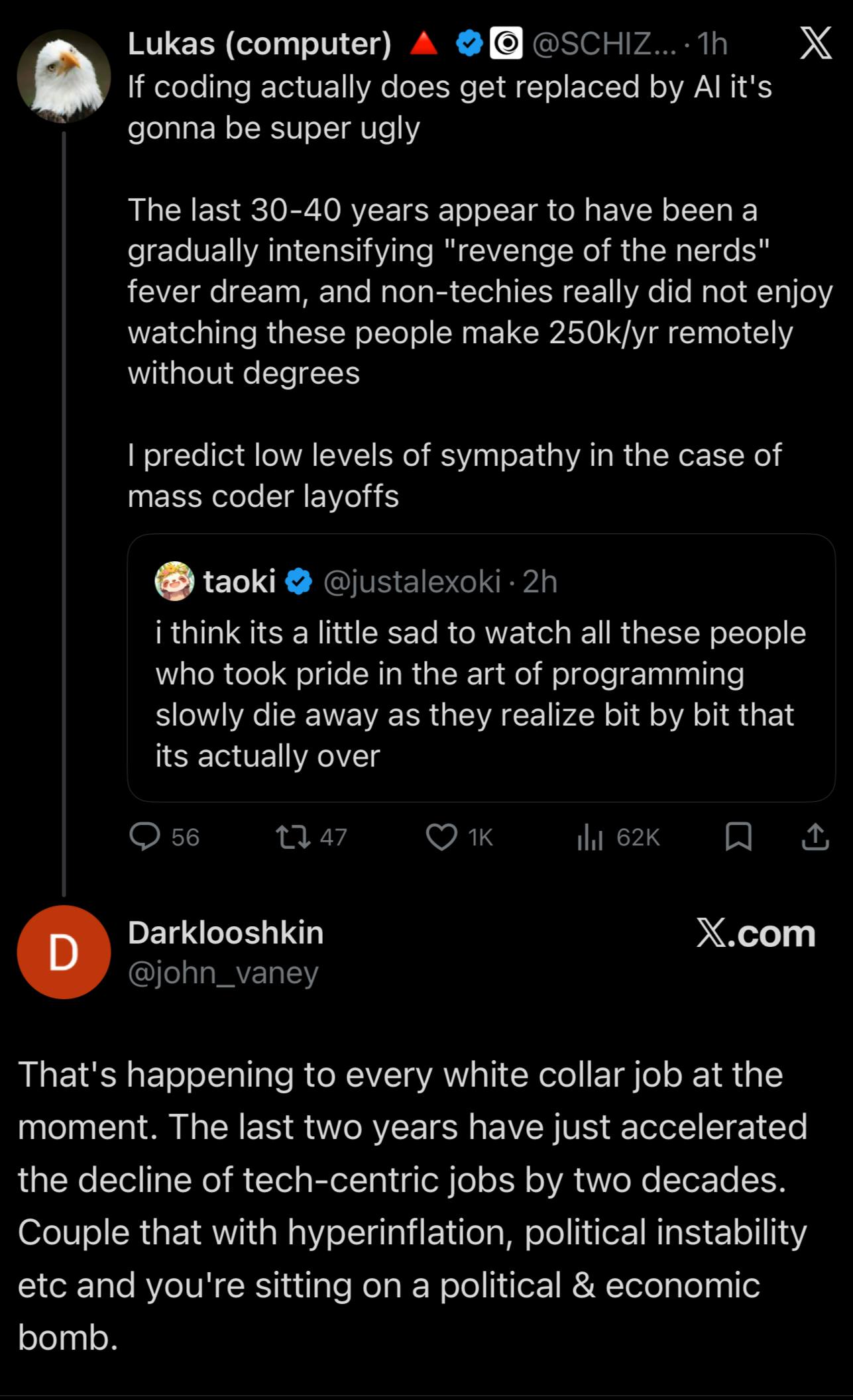Tap the share upload icon

[815, 836]
